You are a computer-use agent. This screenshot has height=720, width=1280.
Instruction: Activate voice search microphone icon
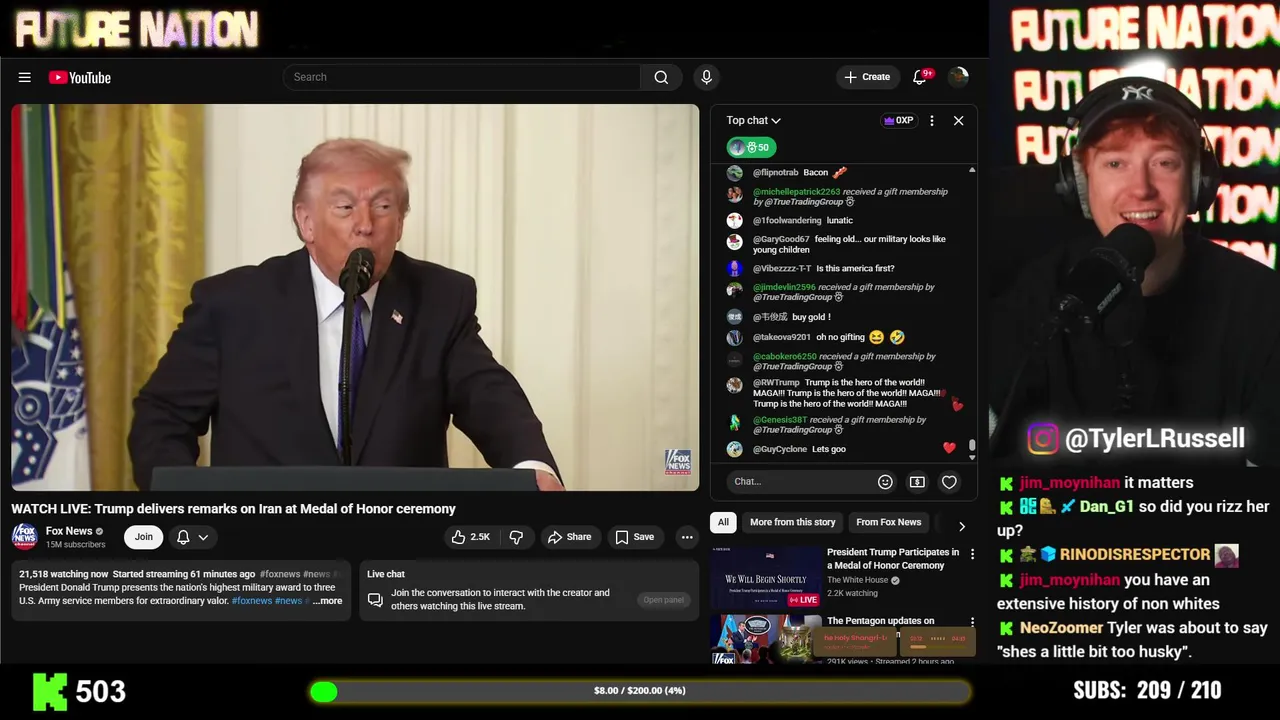tap(706, 77)
